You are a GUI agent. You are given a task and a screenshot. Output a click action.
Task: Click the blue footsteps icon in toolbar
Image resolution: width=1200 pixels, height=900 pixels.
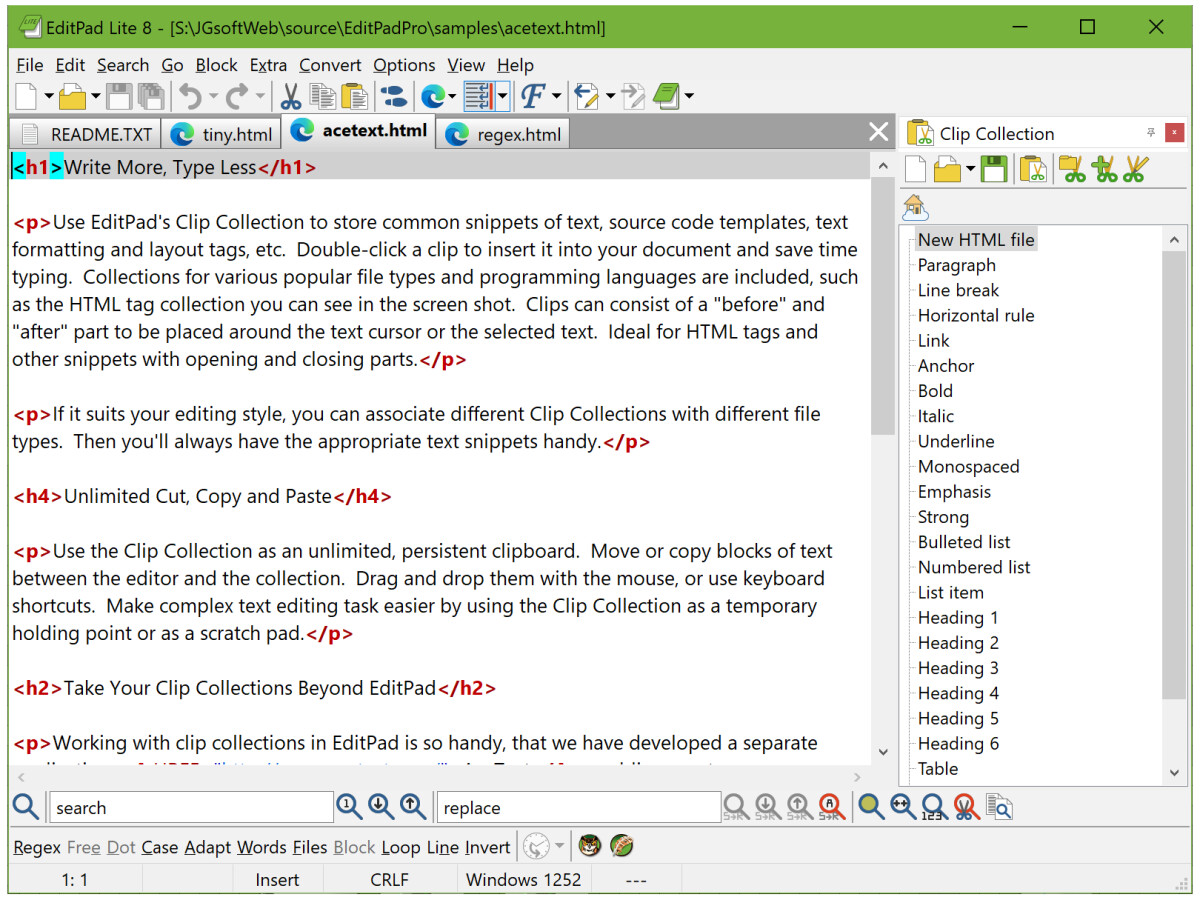point(395,97)
